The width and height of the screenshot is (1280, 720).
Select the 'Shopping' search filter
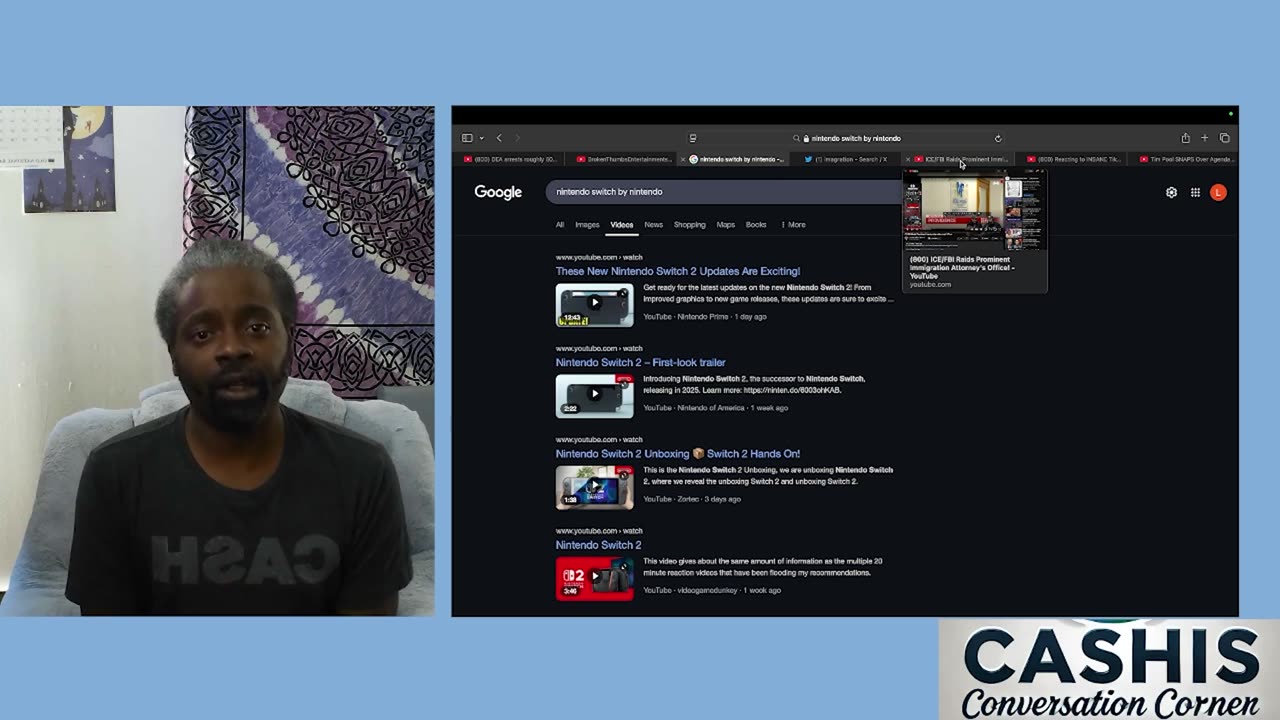689,225
